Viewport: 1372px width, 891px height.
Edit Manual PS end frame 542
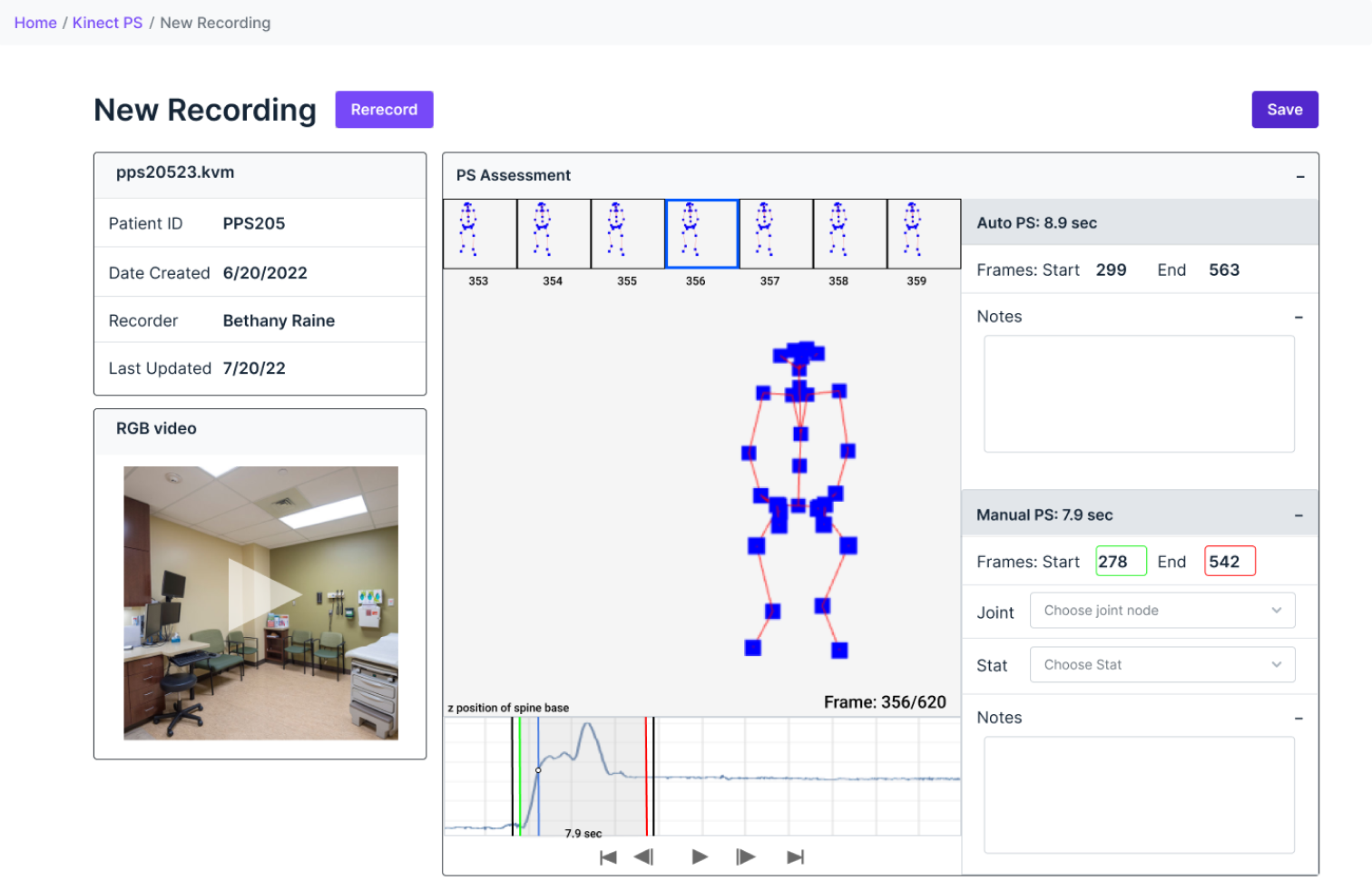click(1230, 562)
